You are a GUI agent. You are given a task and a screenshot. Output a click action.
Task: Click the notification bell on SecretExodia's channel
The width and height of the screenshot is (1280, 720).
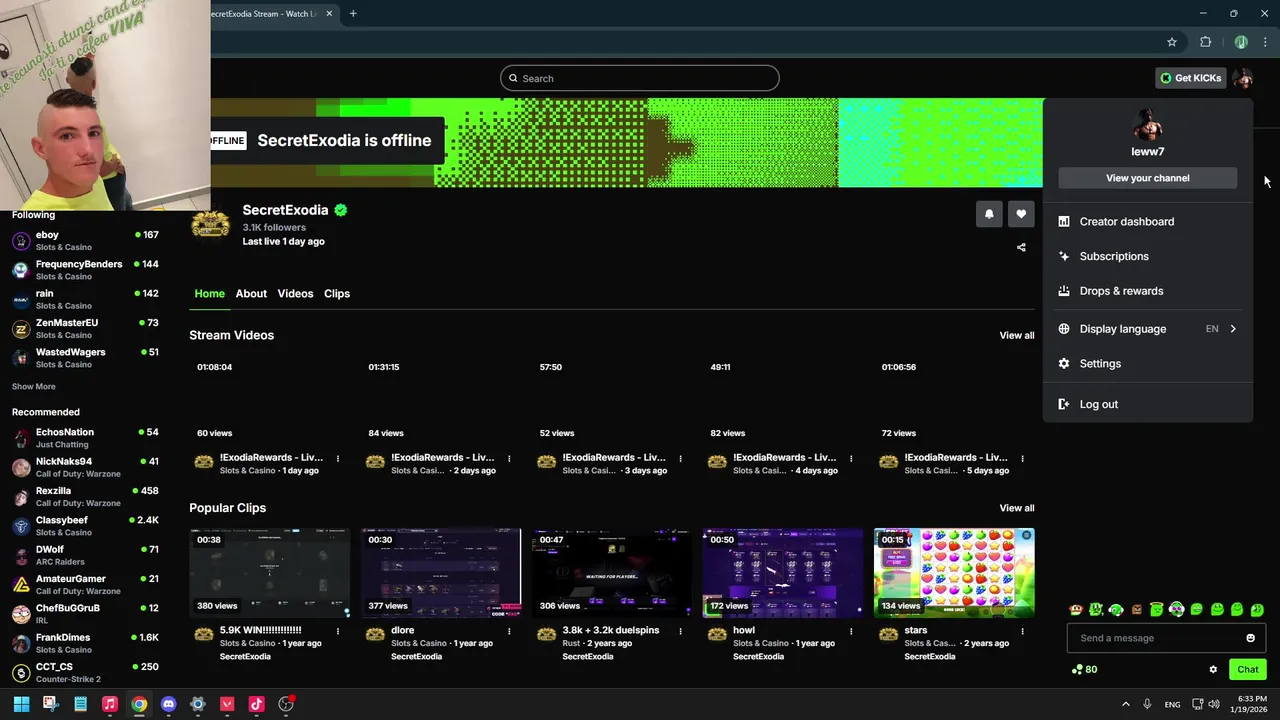989,213
